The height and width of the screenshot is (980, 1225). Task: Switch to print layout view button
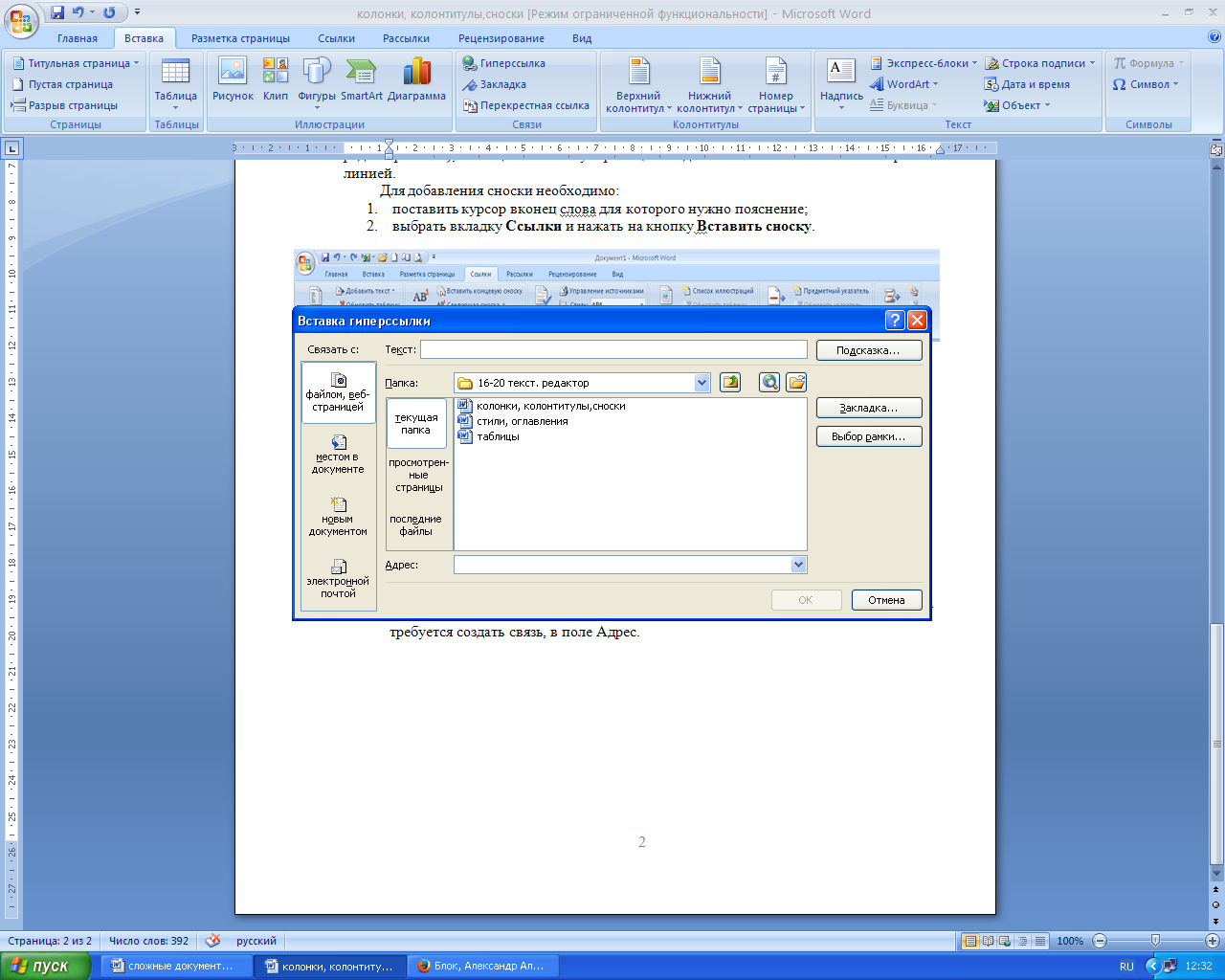coord(970,942)
